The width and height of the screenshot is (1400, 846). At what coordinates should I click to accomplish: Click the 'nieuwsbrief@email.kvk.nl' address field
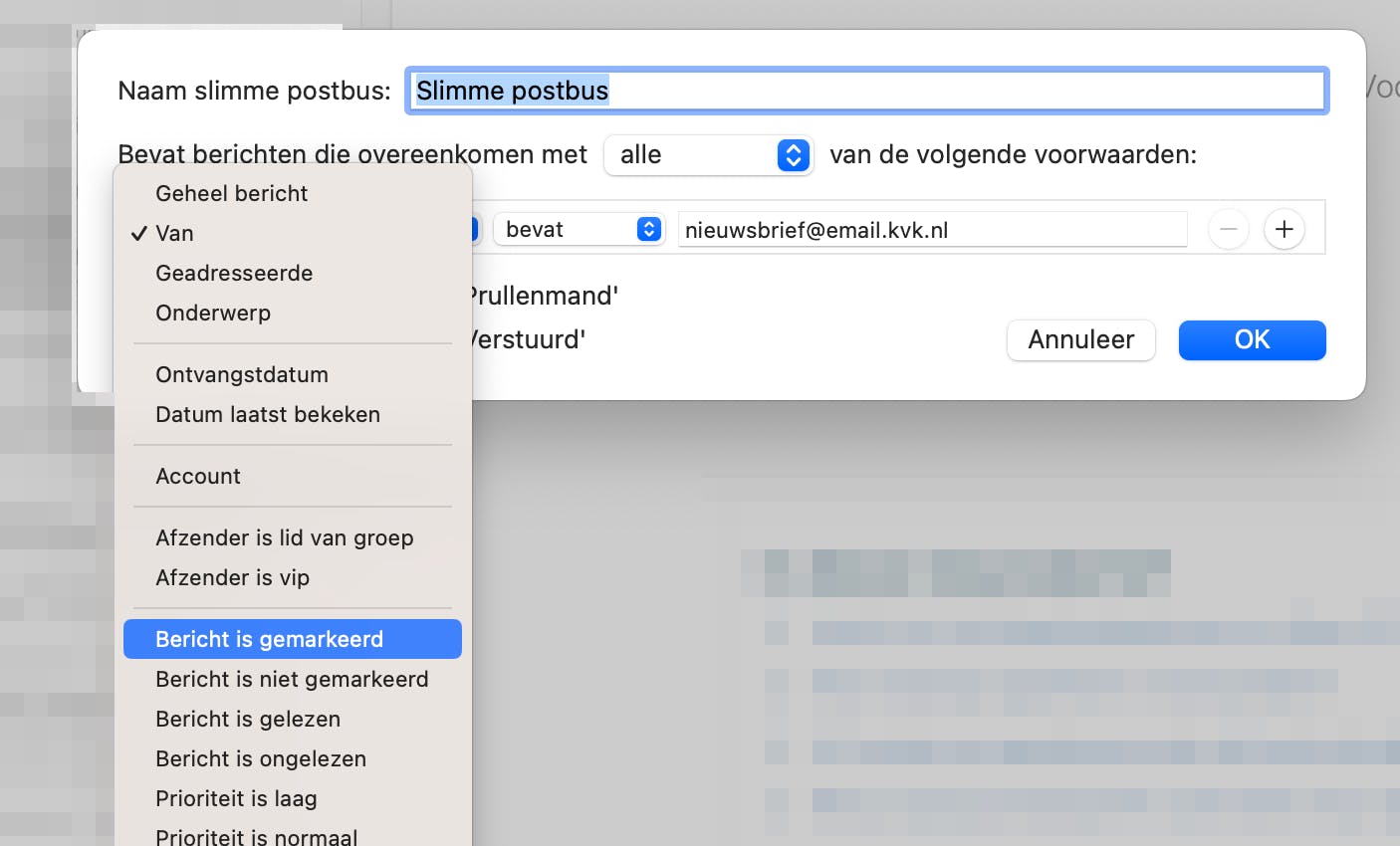coord(932,229)
